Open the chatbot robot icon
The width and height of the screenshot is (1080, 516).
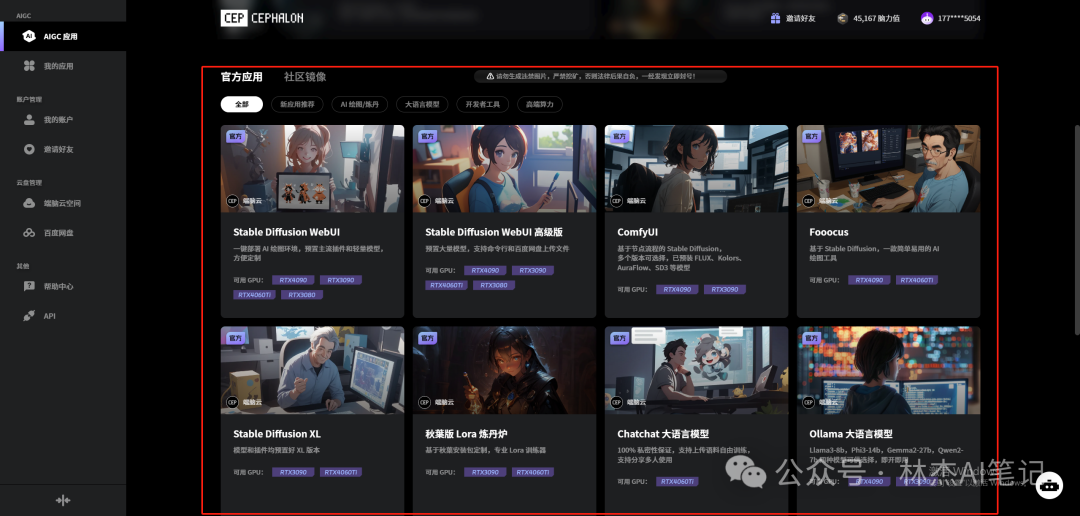(x=1049, y=485)
